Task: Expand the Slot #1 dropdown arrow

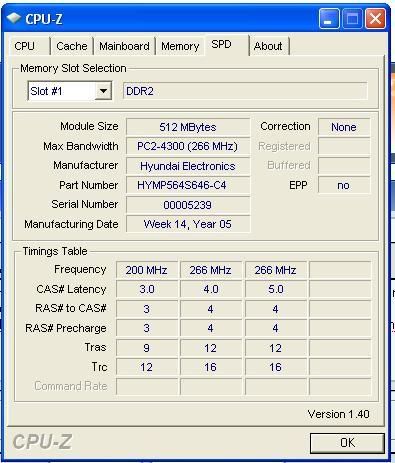Action: click(x=103, y=91)
